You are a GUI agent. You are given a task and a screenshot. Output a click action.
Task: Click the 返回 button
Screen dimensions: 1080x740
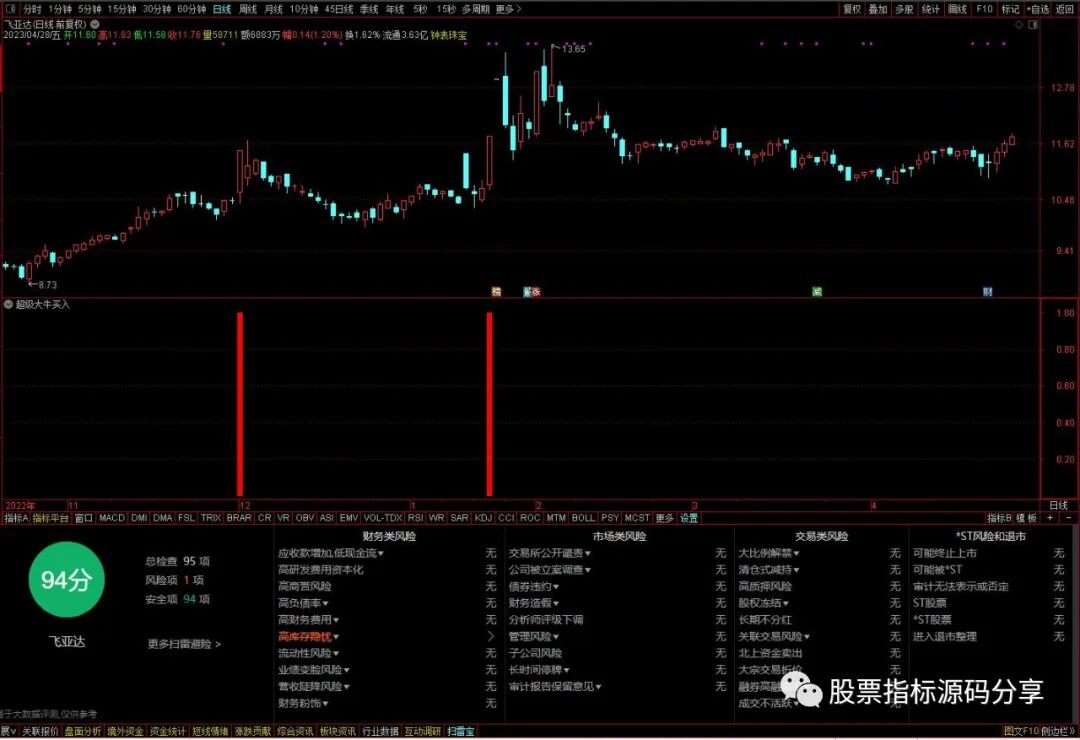click(1064, 9)
